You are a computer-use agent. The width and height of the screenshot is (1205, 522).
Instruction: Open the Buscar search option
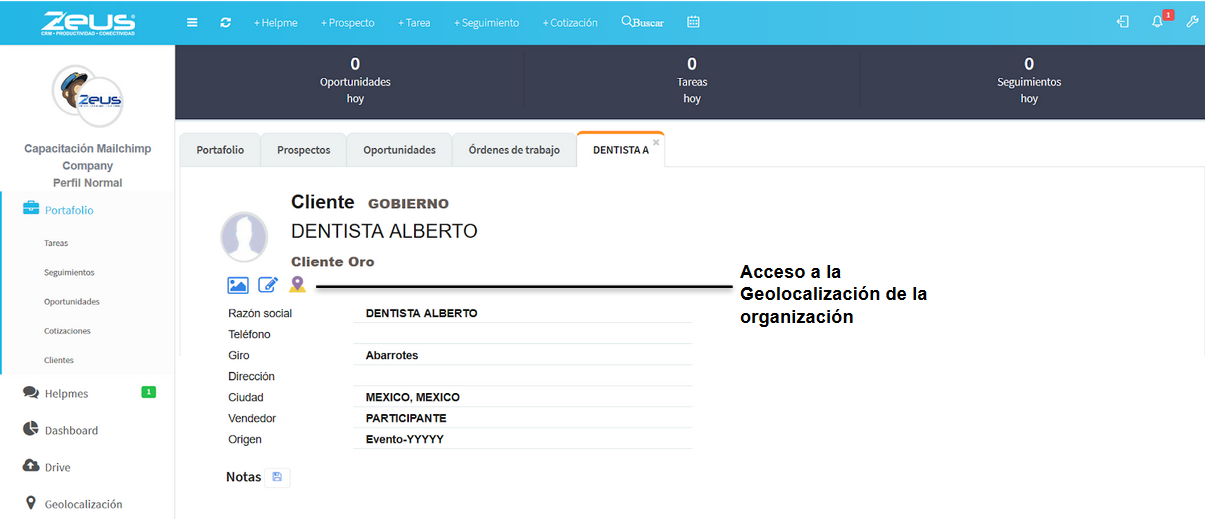pyautogui.click(x=642, y=22)
